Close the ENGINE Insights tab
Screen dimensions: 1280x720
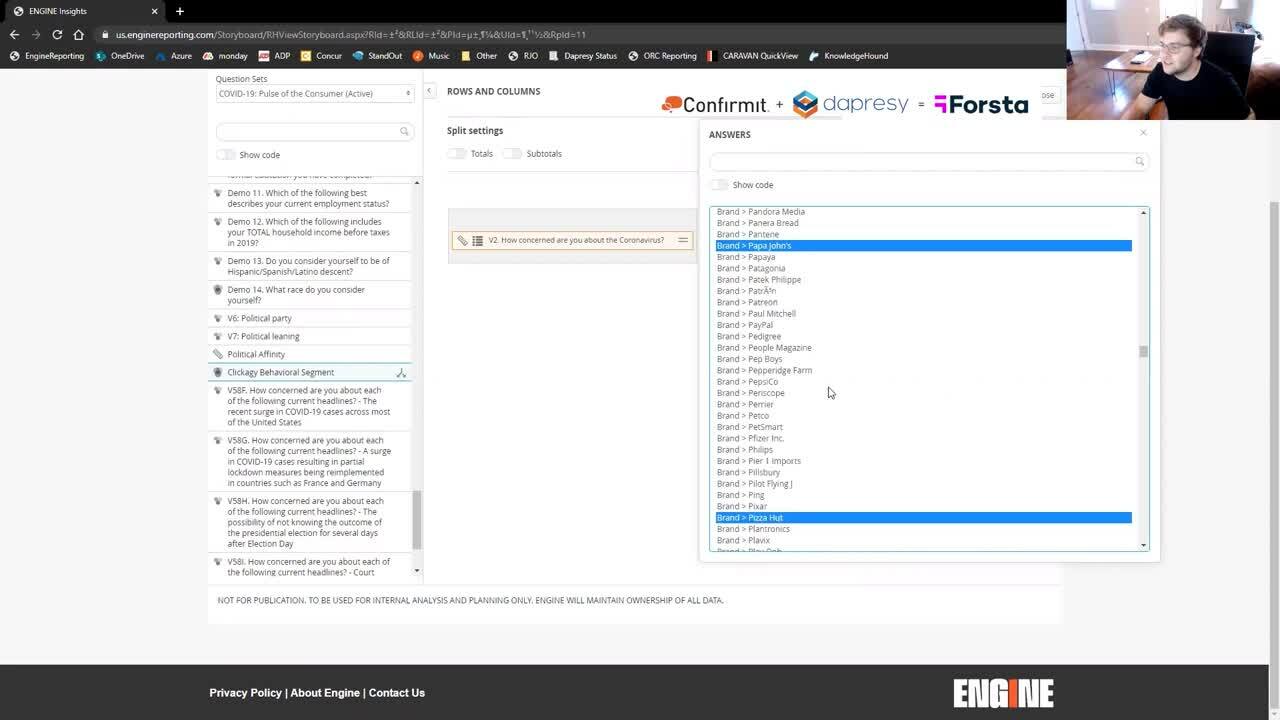pos(153,11)
